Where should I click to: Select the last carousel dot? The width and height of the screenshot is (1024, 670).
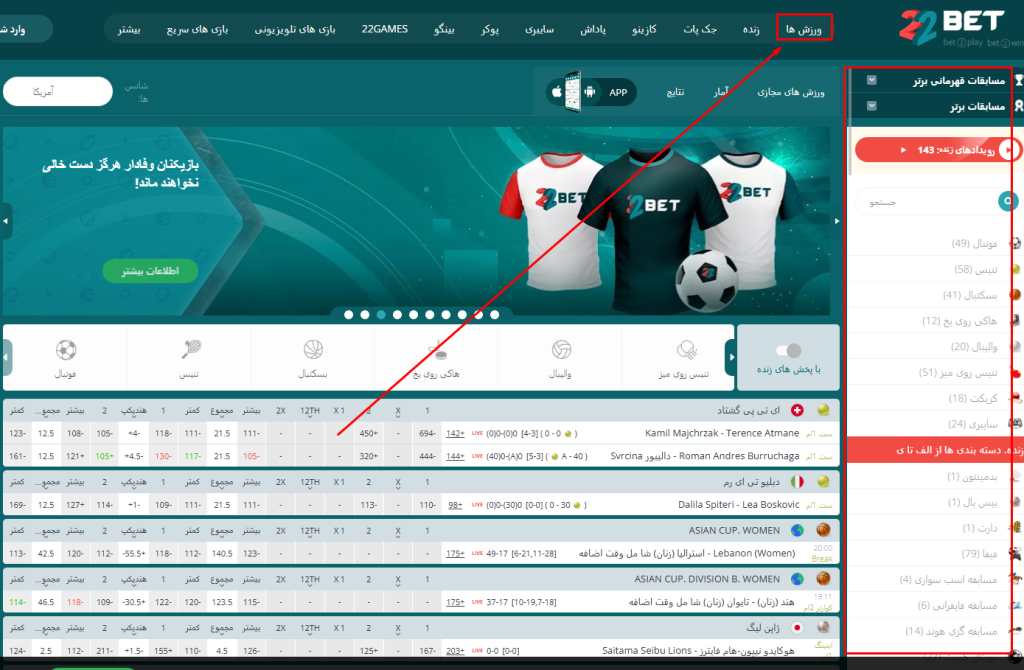tap(494, 315)
